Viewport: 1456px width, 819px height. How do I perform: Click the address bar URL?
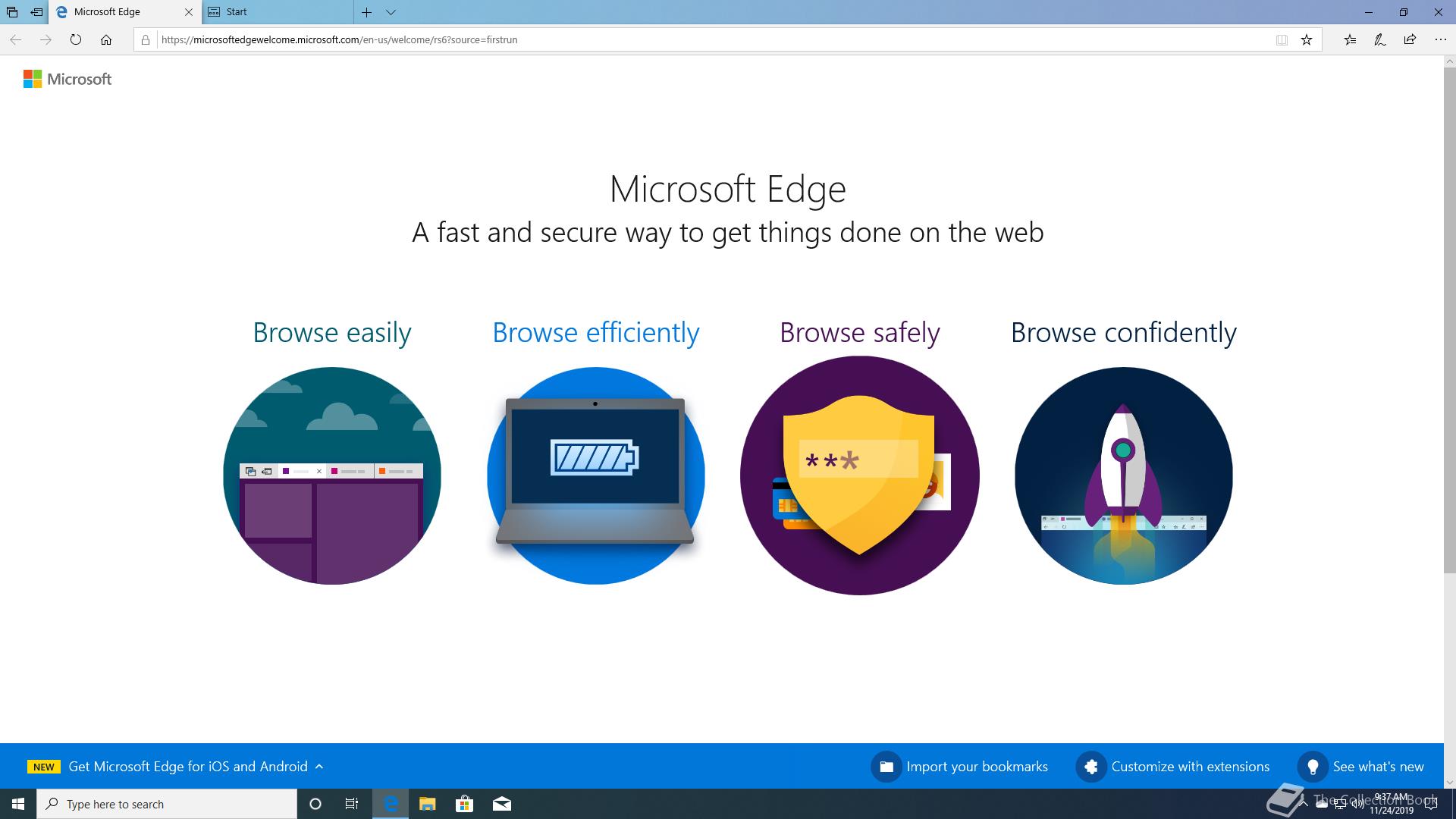tap(340, 39)
